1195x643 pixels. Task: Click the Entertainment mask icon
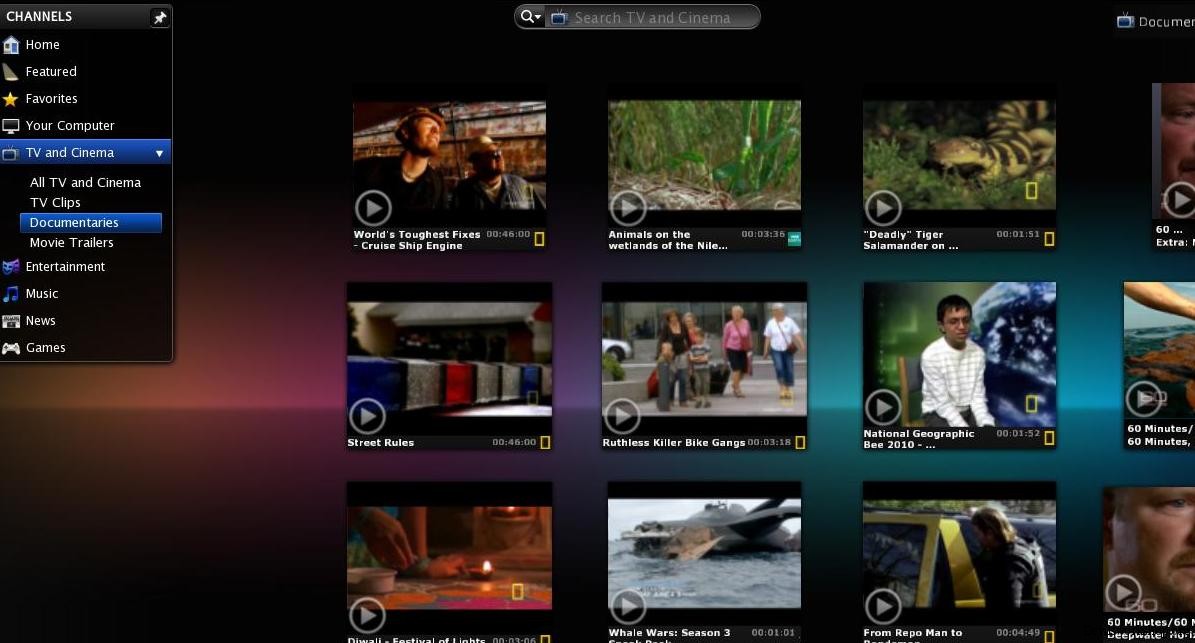tap(11, 267)
